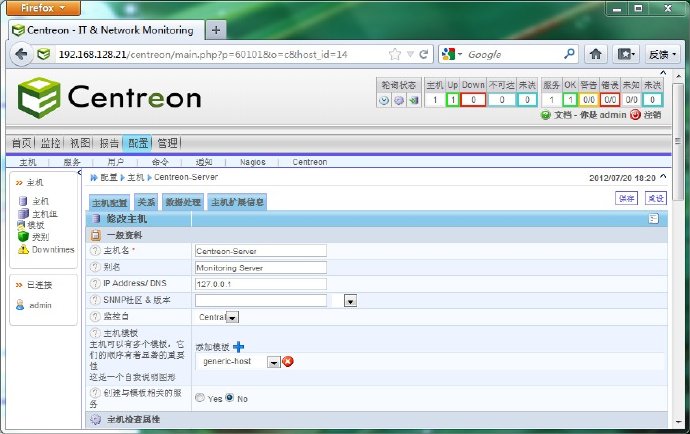Click the green documentation help icon
This screenshot has height=434, width=690.
[x=546, y=115]
